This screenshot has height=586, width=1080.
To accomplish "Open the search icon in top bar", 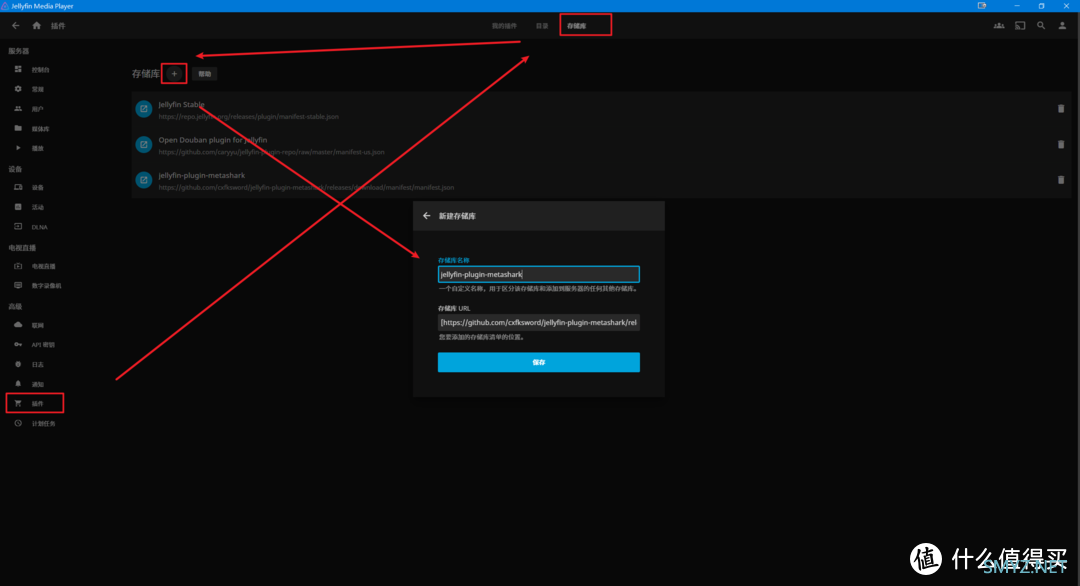I will (x=1041, y=25).
